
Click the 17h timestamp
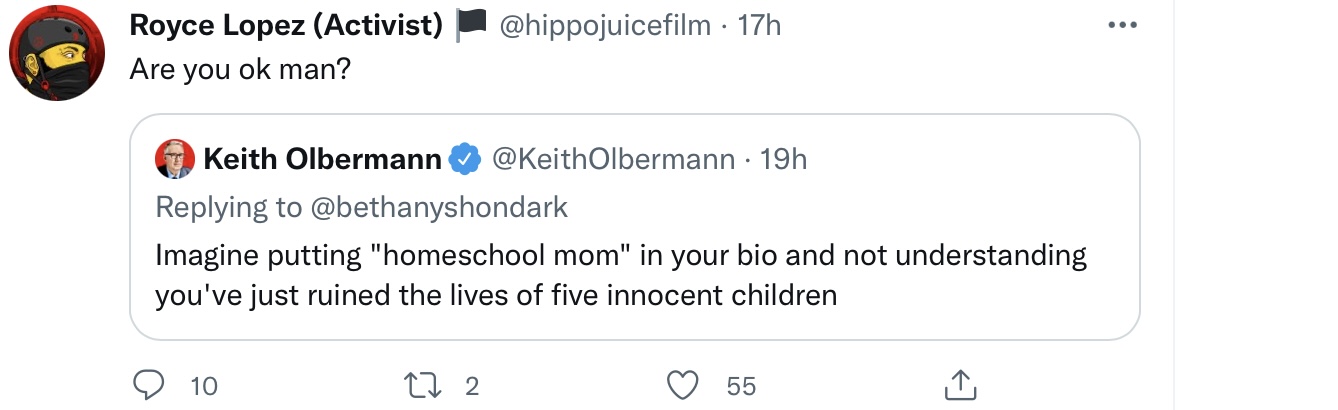758,27
